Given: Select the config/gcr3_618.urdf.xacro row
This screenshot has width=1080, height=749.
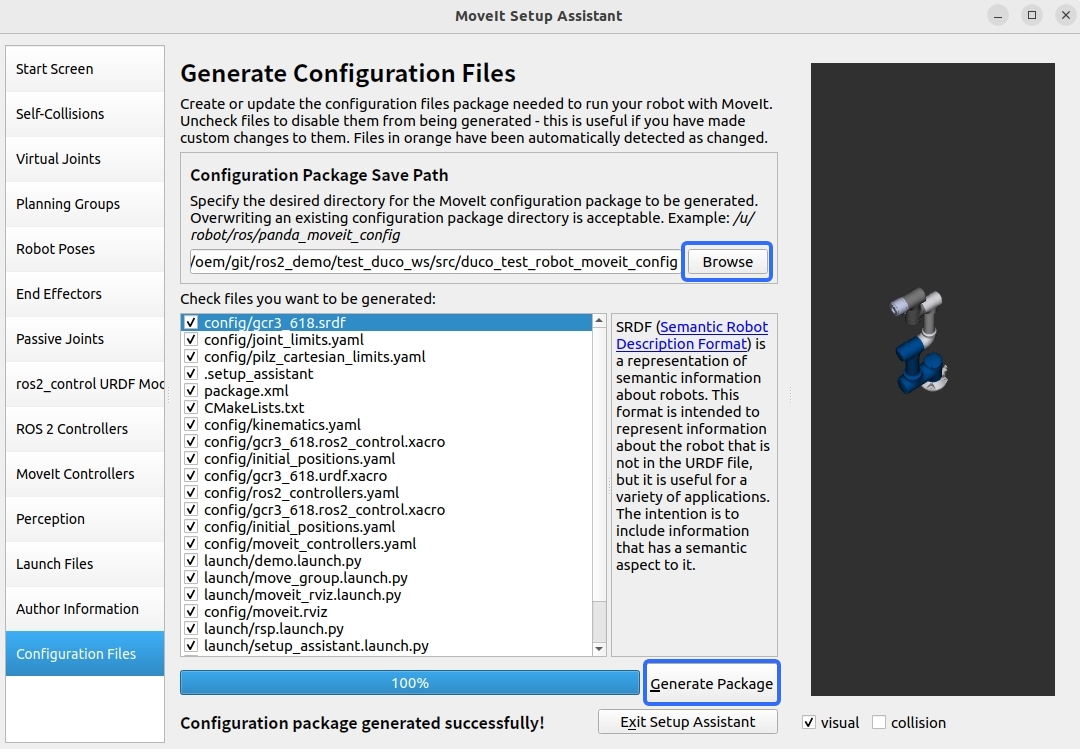Looking at the screenshot, I should tap(386, 476).
